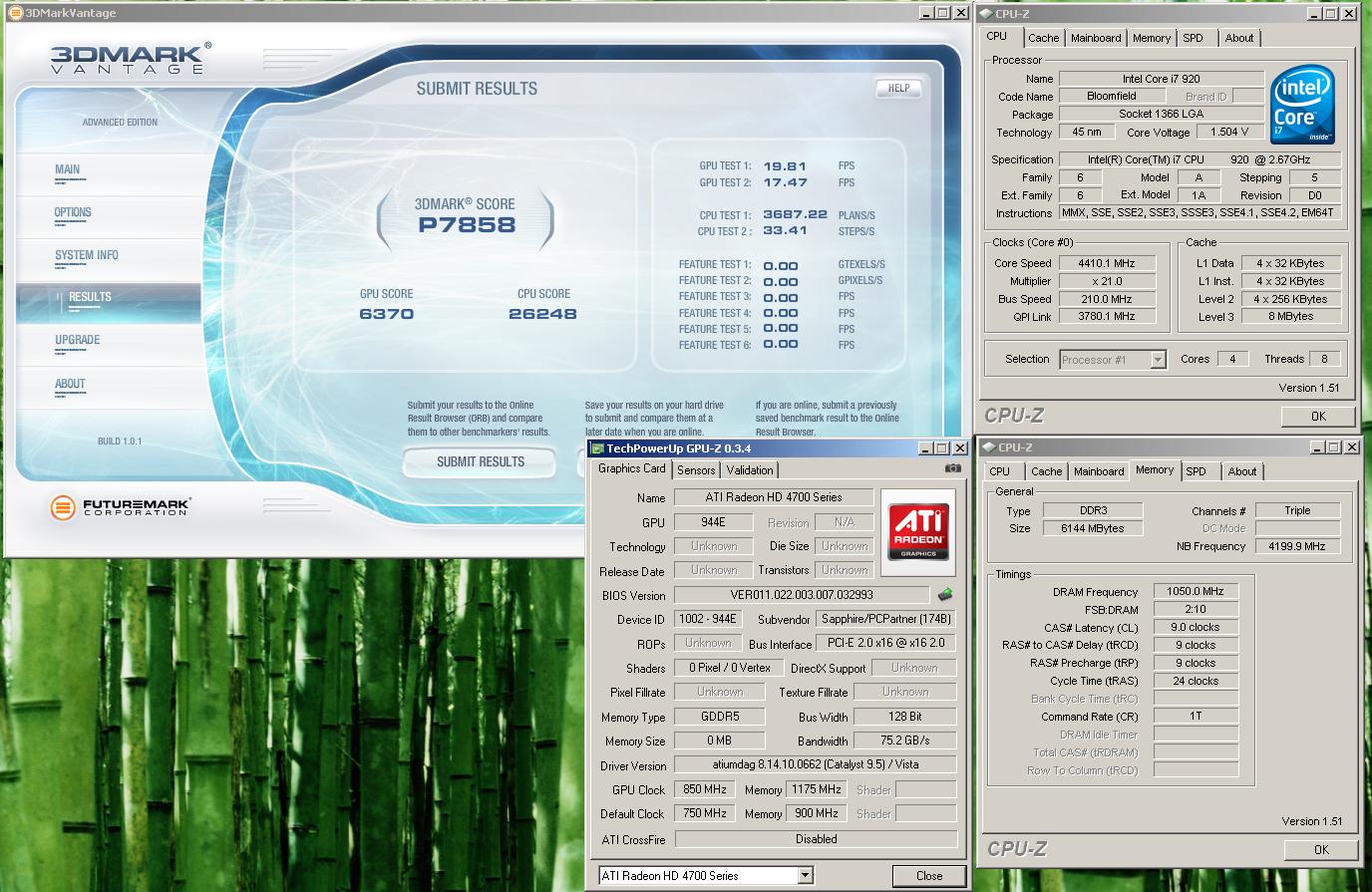The image size is (1372, 892).
Task: Click the ATI CrossFire Disabled field
Action: (815, 839)
